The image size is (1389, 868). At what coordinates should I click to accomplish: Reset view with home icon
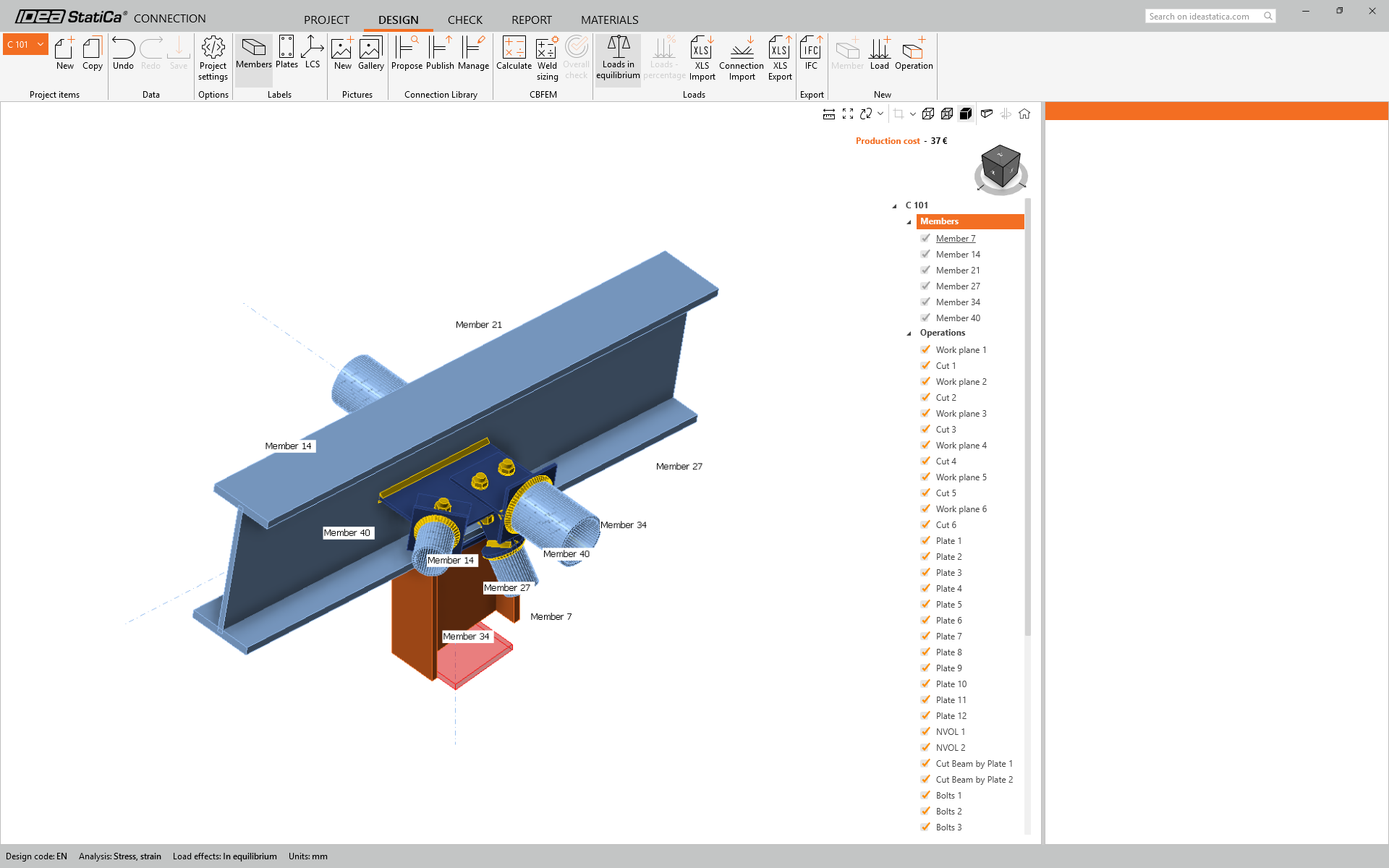pyautogui.click(x=1024, y=114)
